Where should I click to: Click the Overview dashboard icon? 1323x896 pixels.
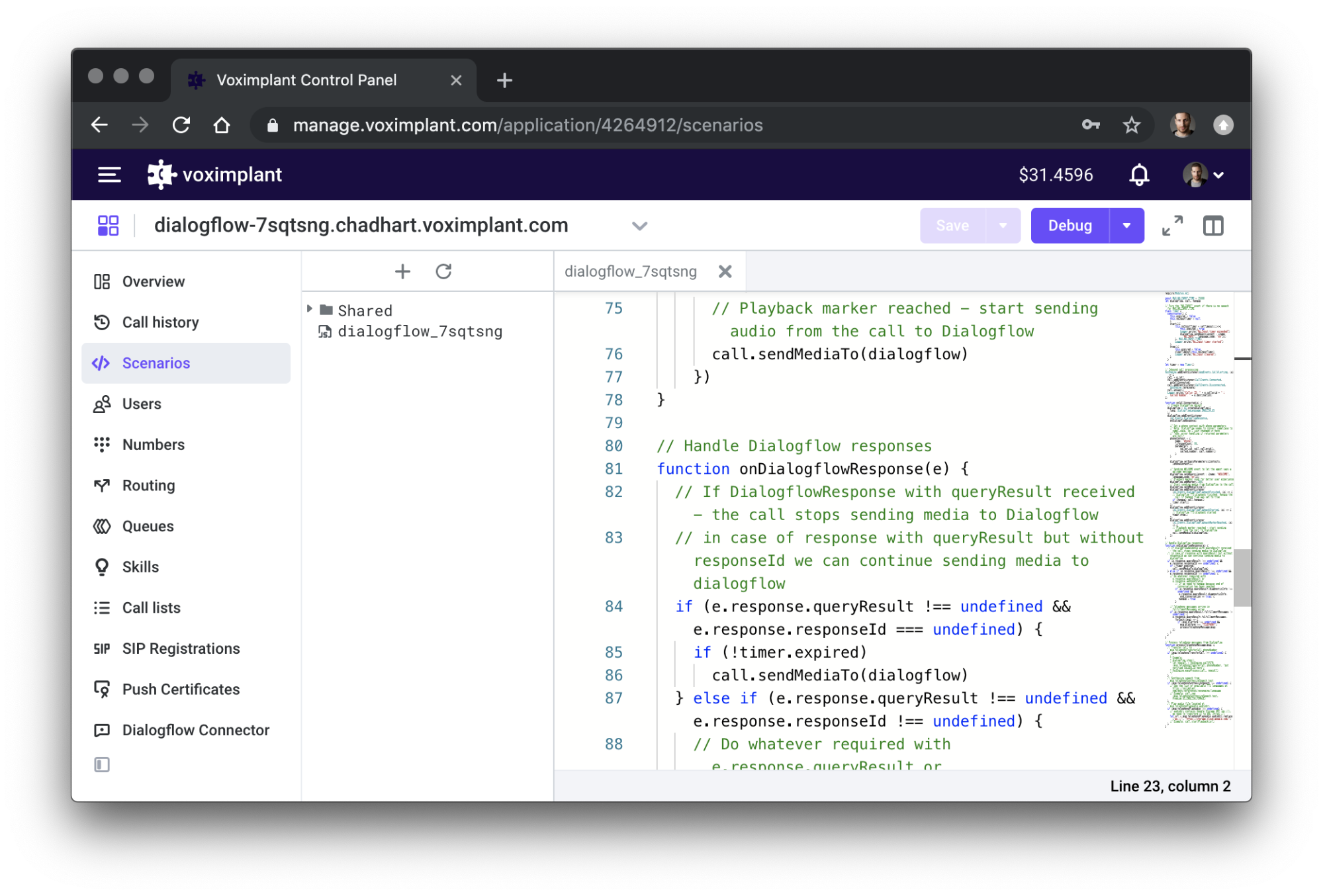click(x=101, y=282)
